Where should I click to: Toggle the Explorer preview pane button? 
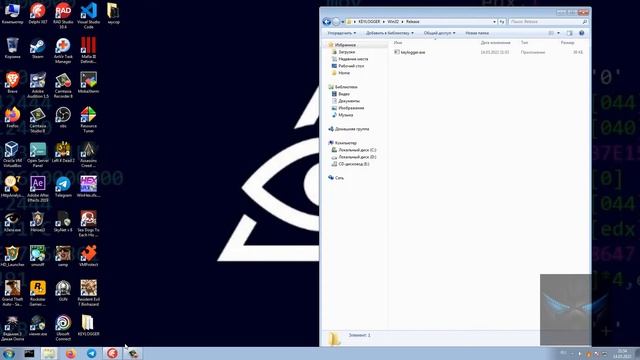(x=569, y=33)
